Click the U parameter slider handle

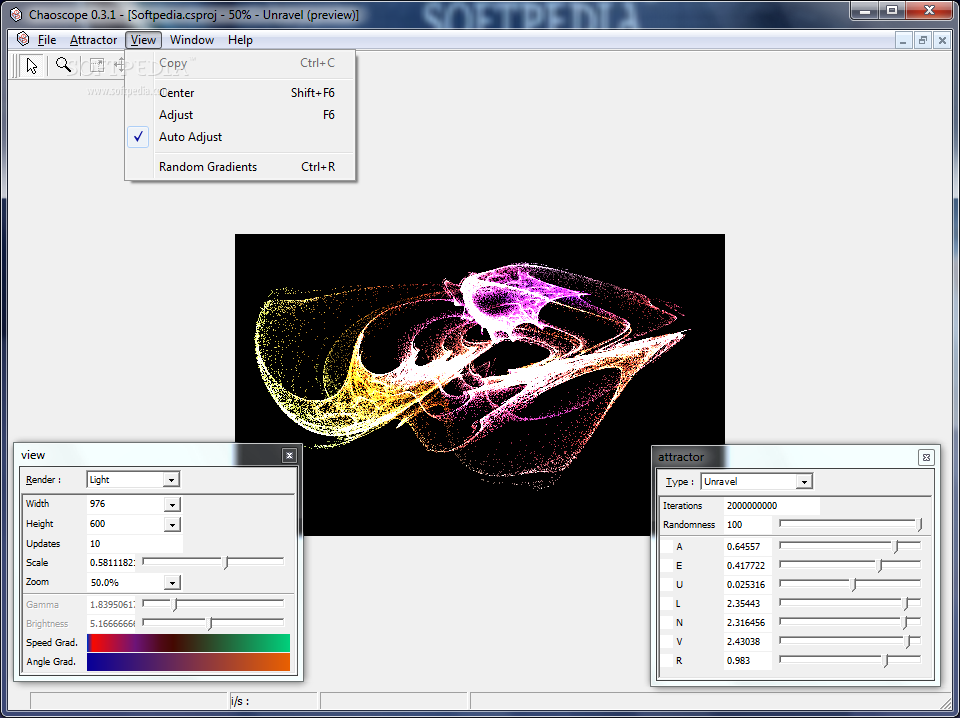pos(853,585)
